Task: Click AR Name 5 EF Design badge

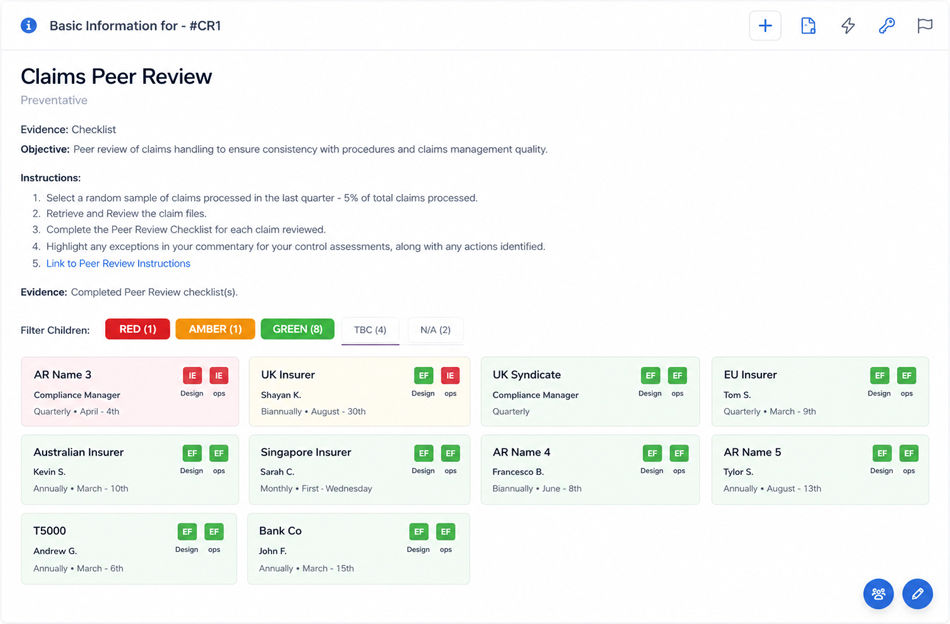Action: 882,453
